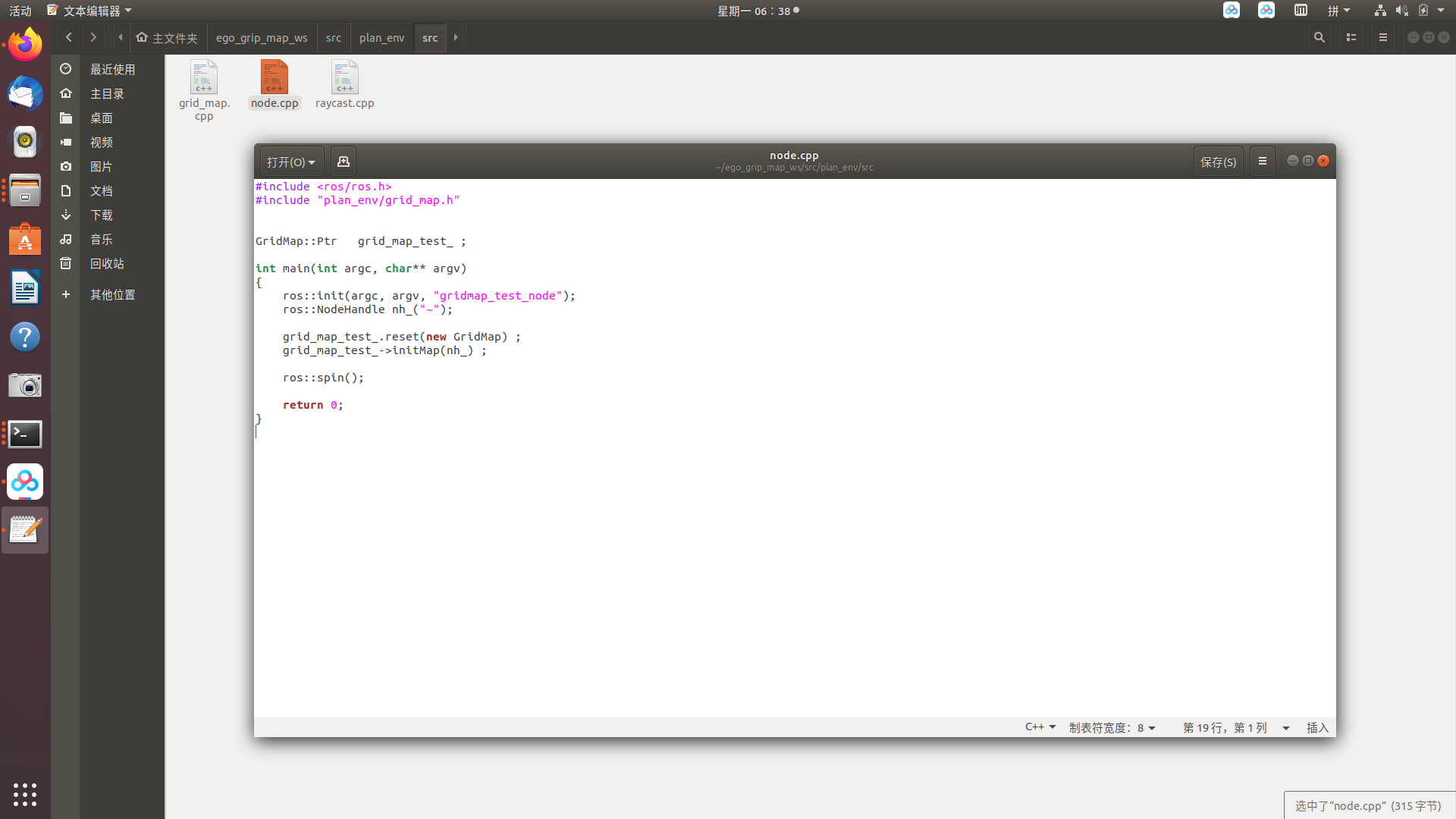Image resolution: width=1456 pixels, height=819 pixels.
Task: Expand the tab width dropdown
Action: (1112, 728)
